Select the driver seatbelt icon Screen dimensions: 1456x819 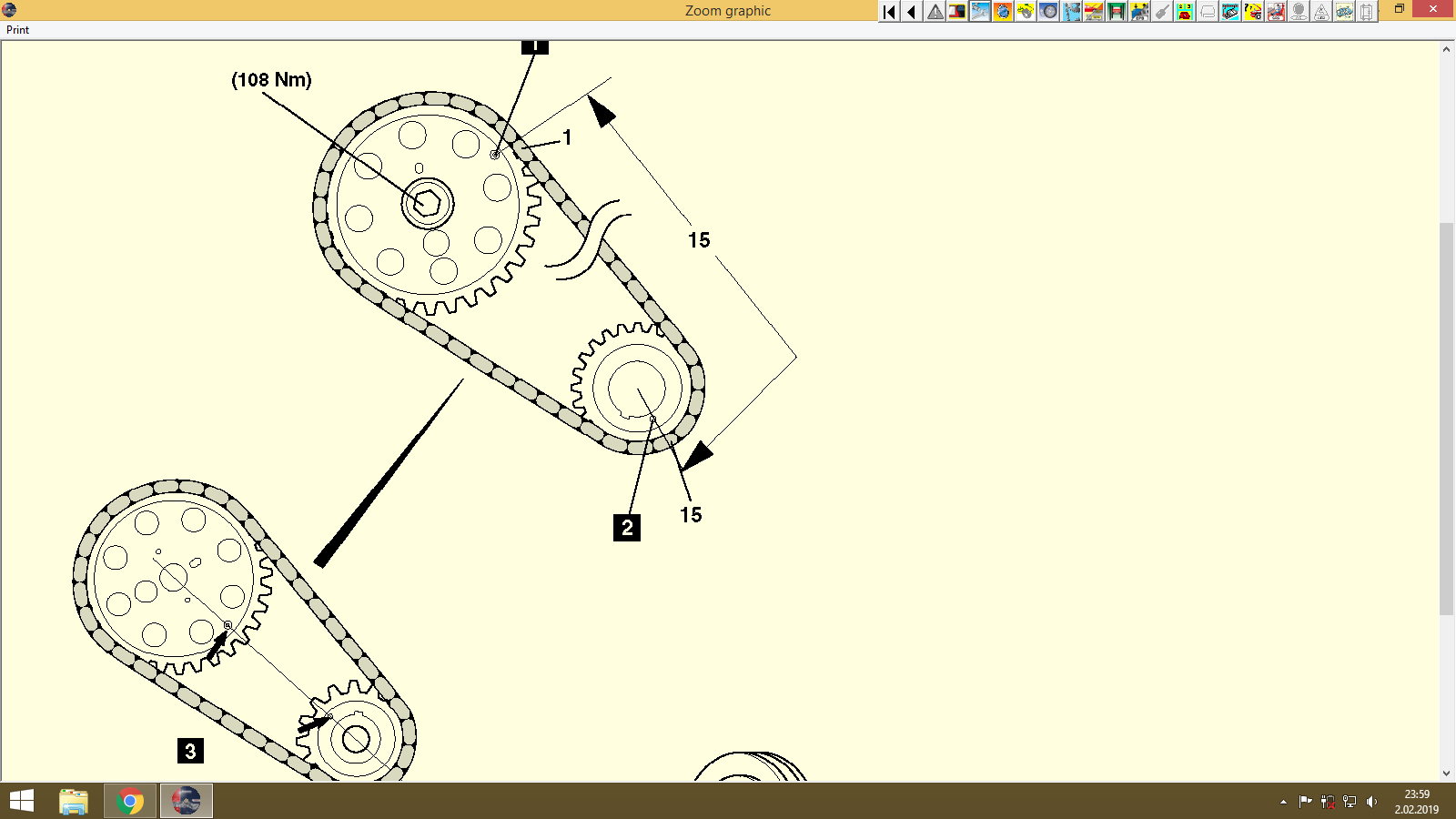(1276, 13)
